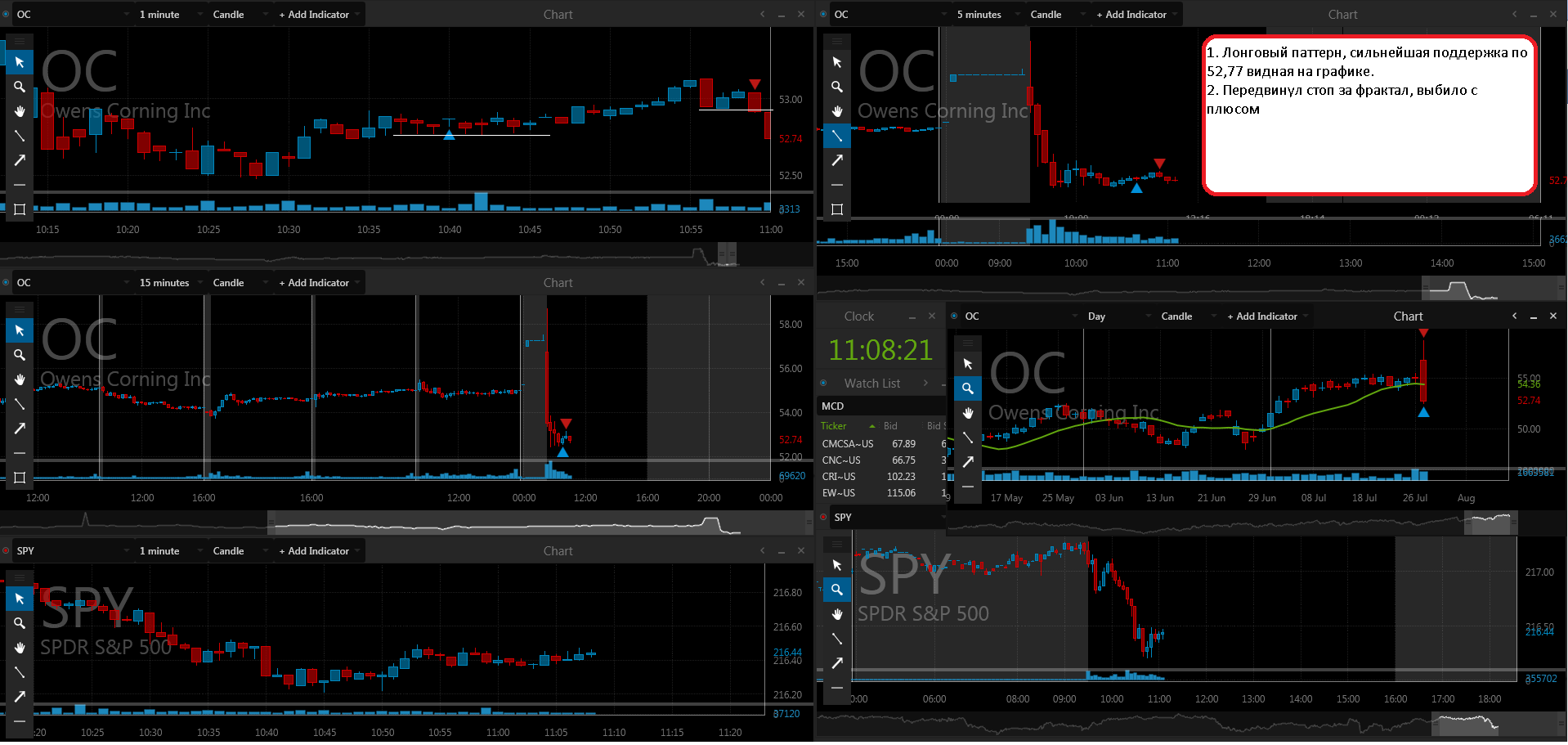The height and width of the screenshot is (745, 1568).
Task: Open '+ Add Indicator' menu in 5-minute chart
Action: pos(1136,14)
